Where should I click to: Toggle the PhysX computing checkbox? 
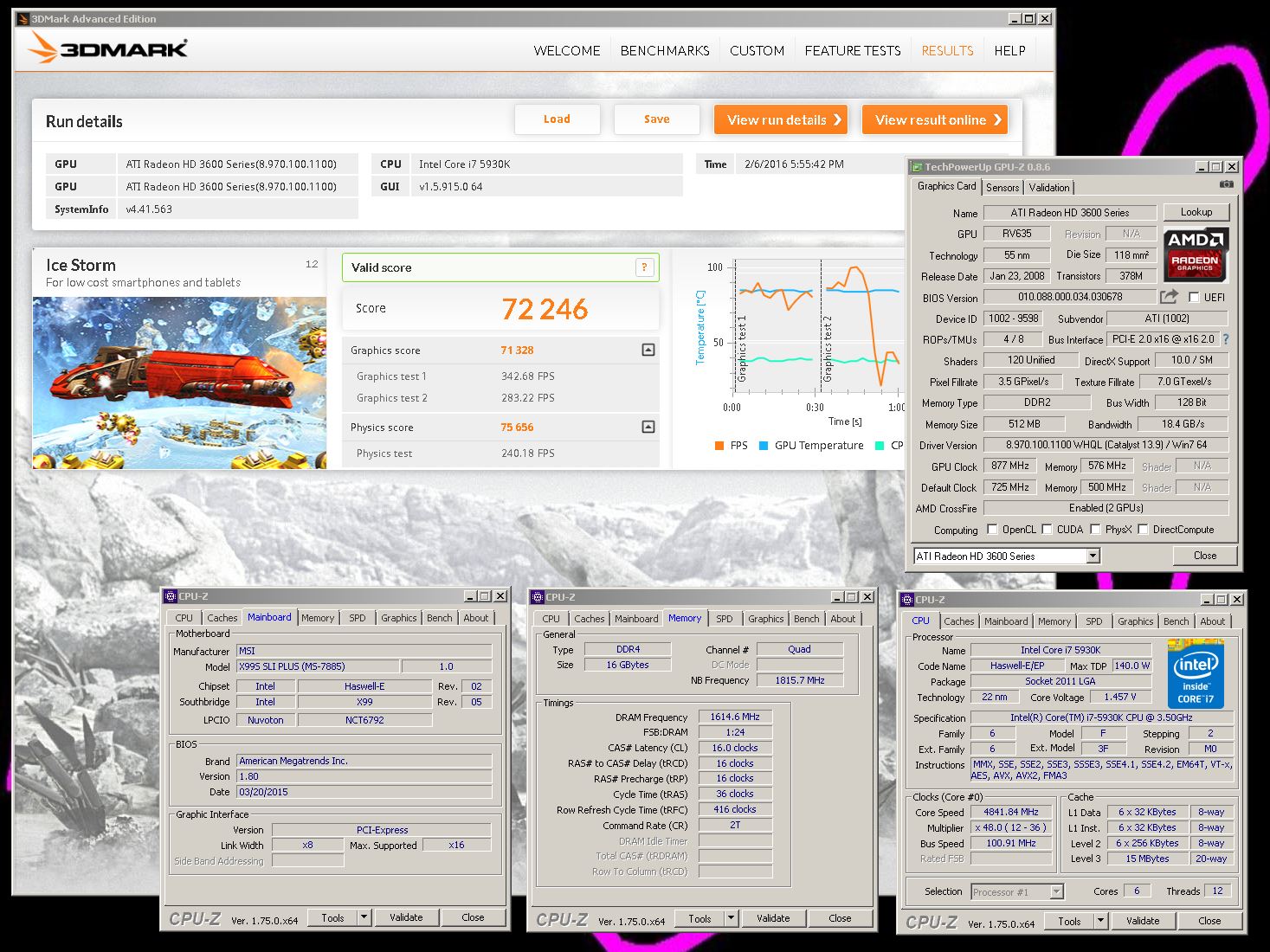[1095, 529]
